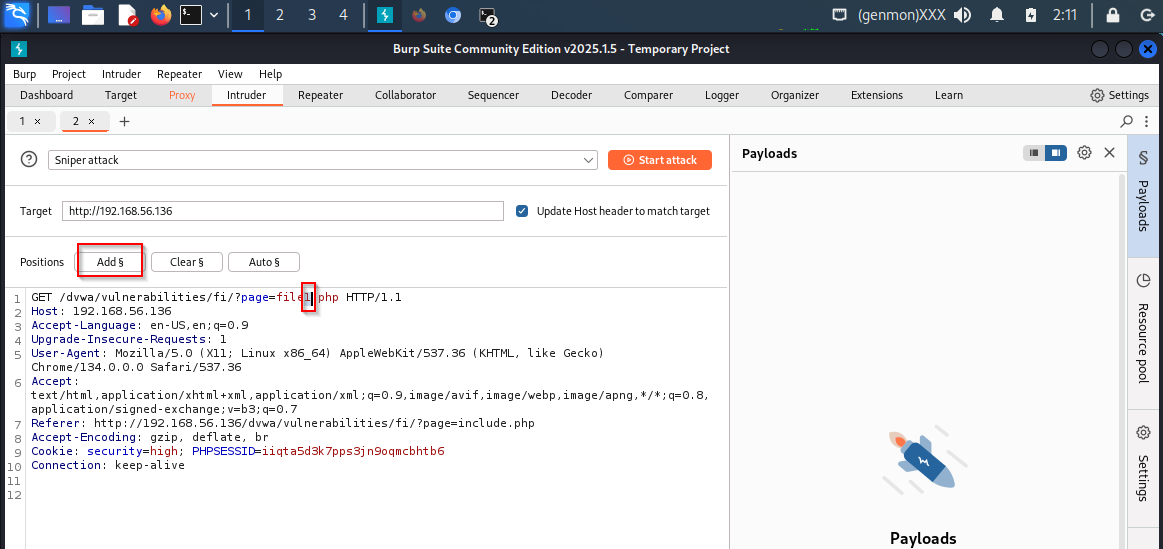The height and width of the screenshot is (549, 1163).
Task: Click the Referer header line in request
Action: (x=283, y=423)
